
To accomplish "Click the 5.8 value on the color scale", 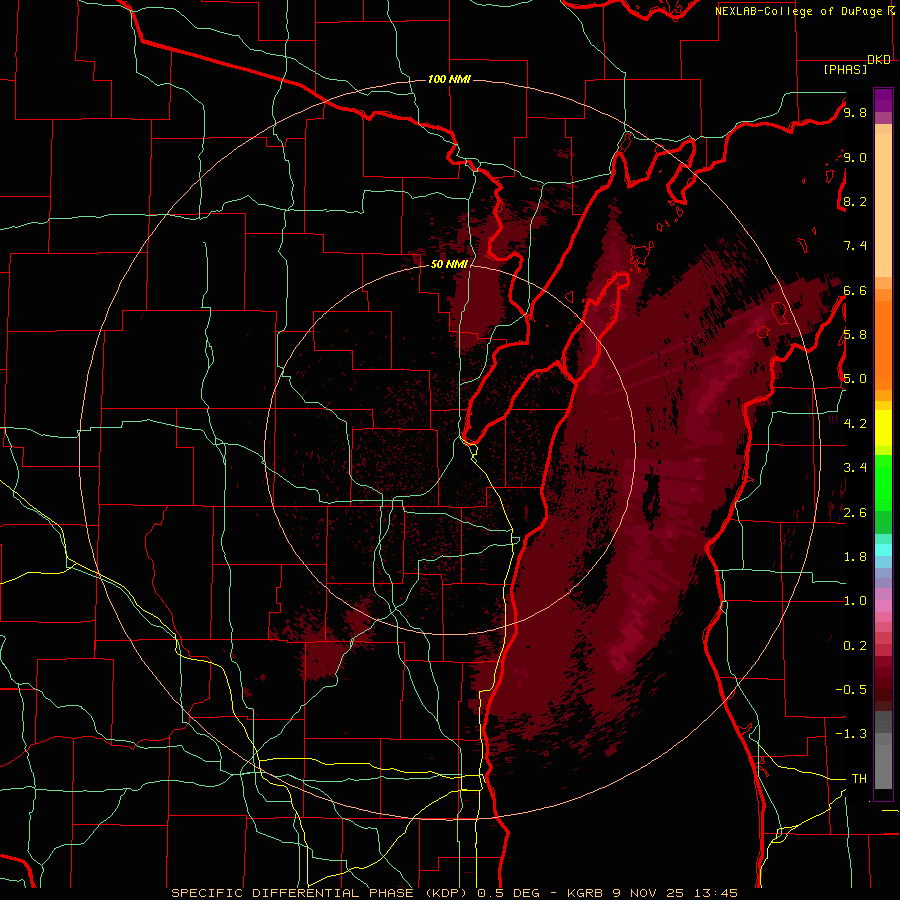I will coord(855,335).
